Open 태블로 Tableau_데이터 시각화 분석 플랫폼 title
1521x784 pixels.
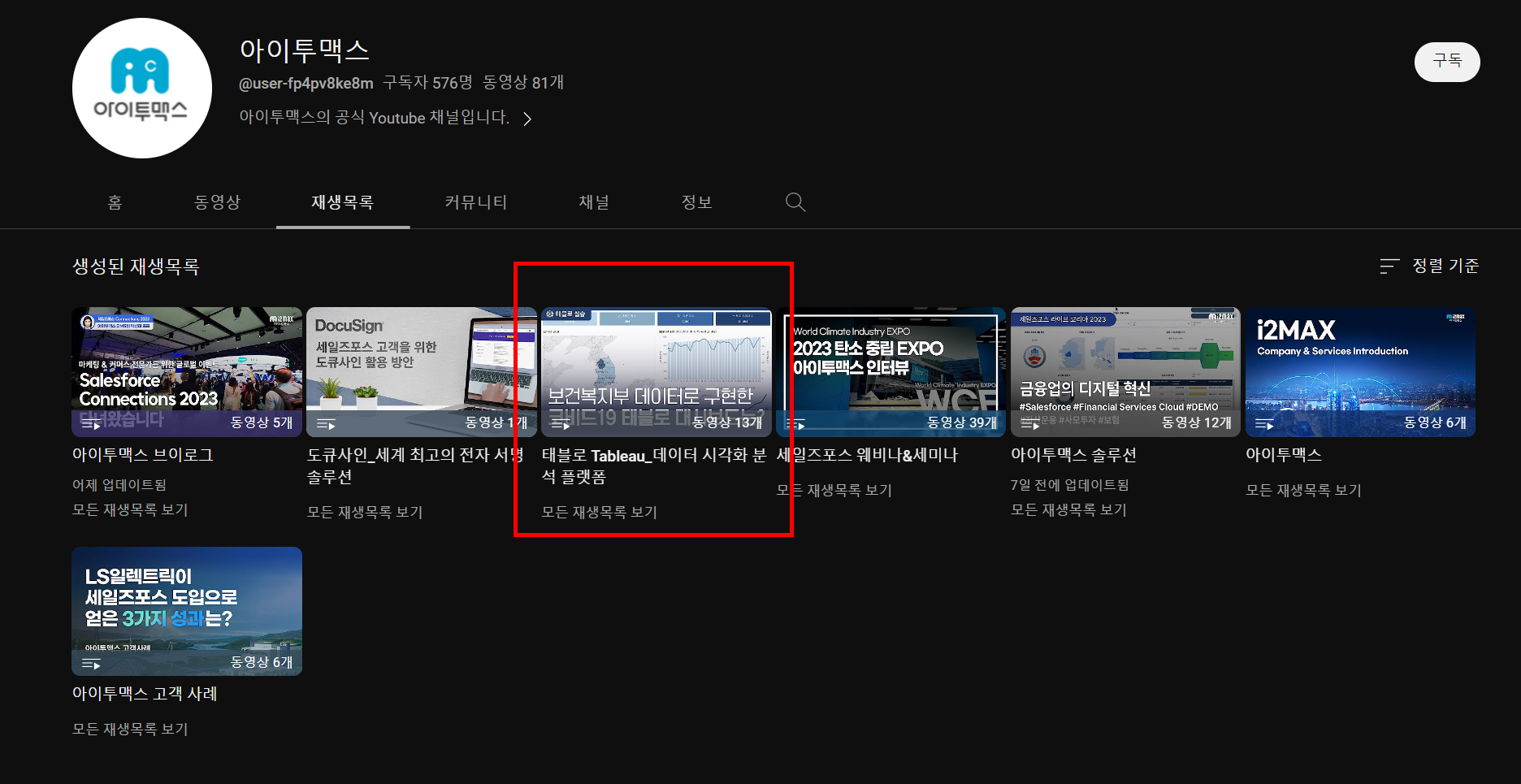(654, 466)
